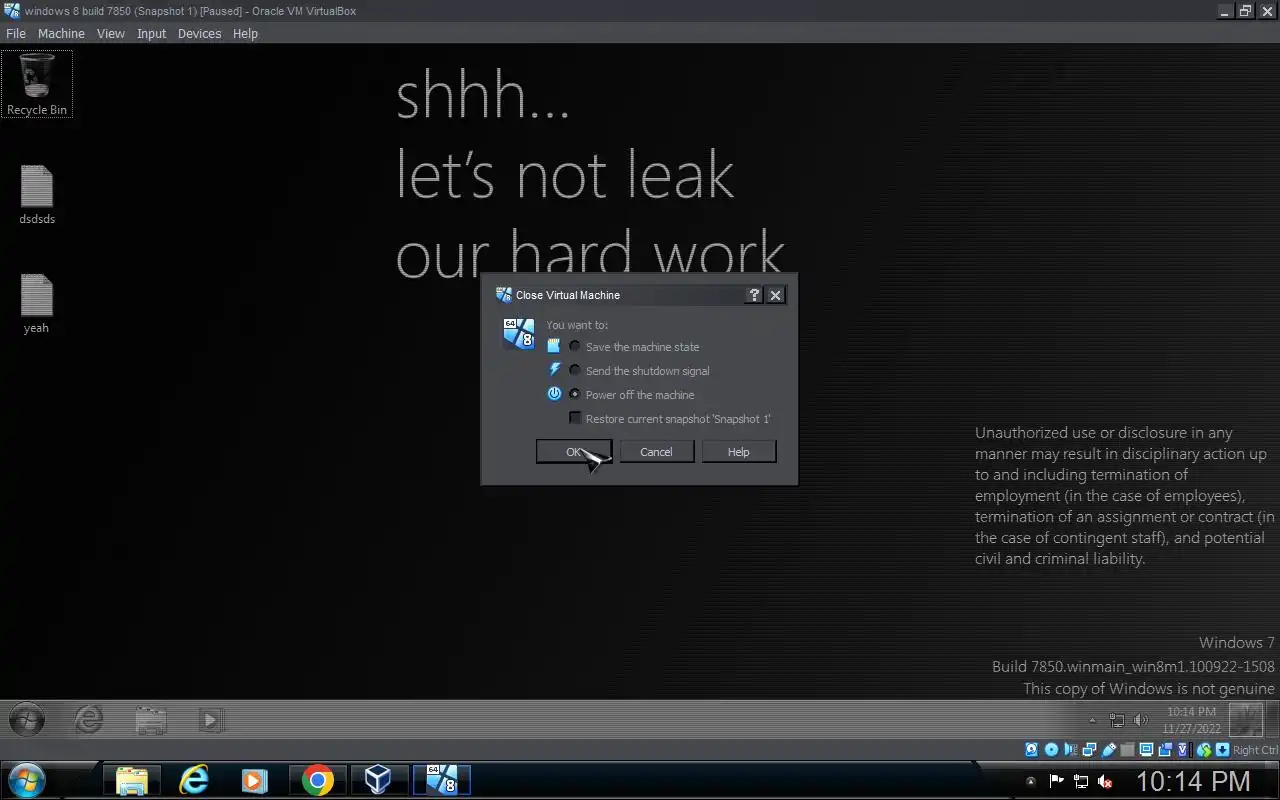
Task: Click the hard disk activity status icon
Action: 1031,750
